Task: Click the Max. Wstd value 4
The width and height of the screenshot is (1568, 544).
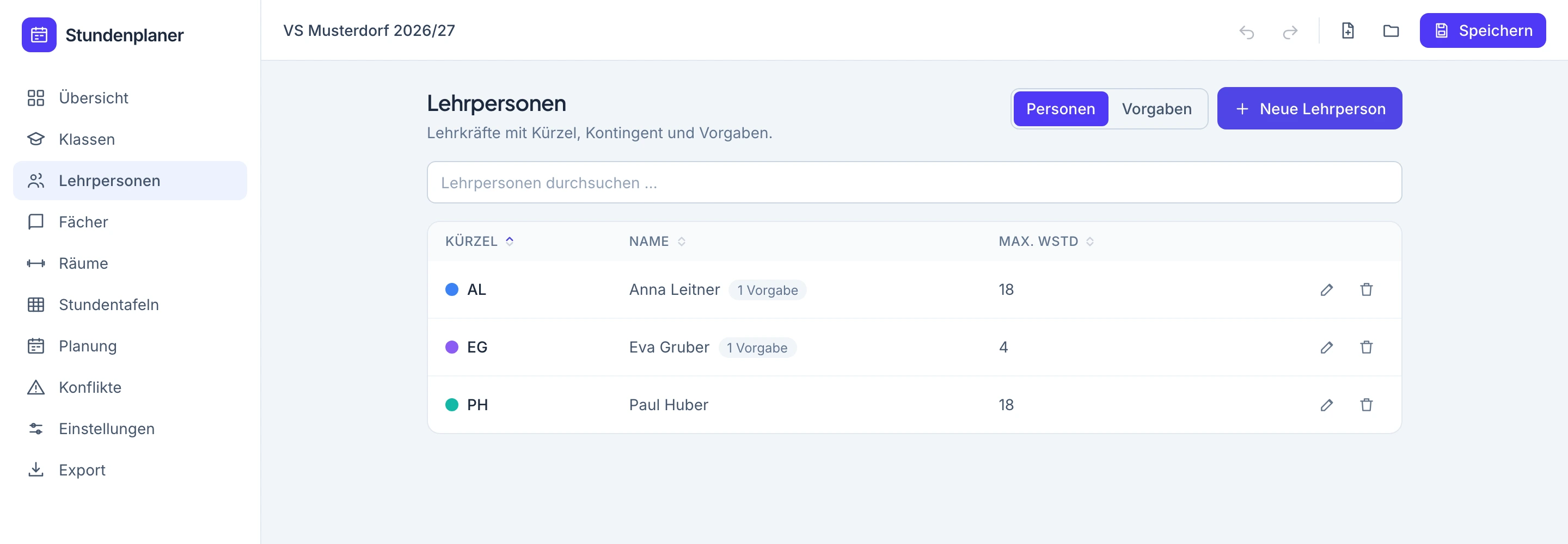Action: click(x=1003, y=348)
